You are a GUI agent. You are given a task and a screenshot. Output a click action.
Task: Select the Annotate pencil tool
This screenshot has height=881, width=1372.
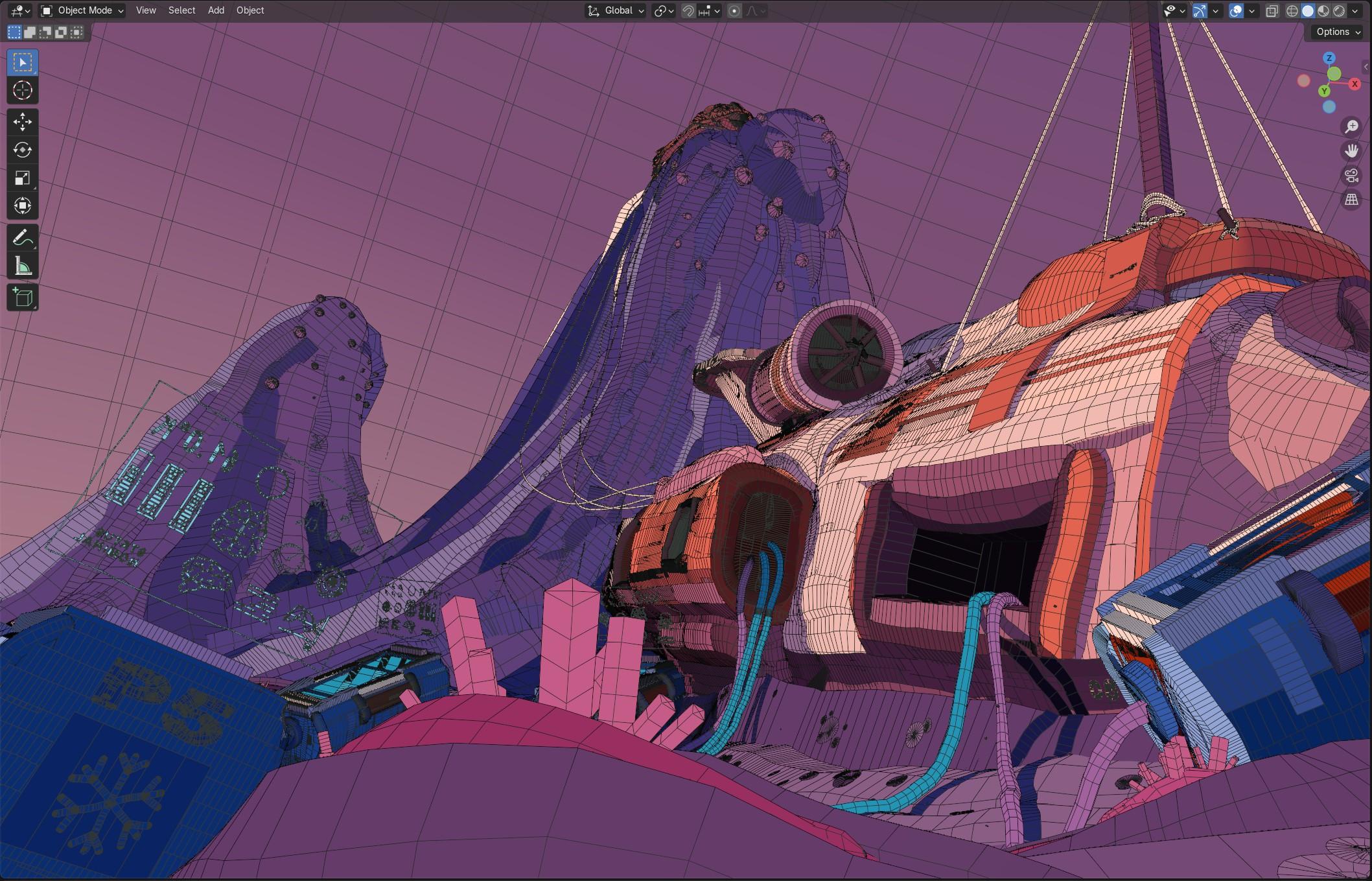coord(23,239)
